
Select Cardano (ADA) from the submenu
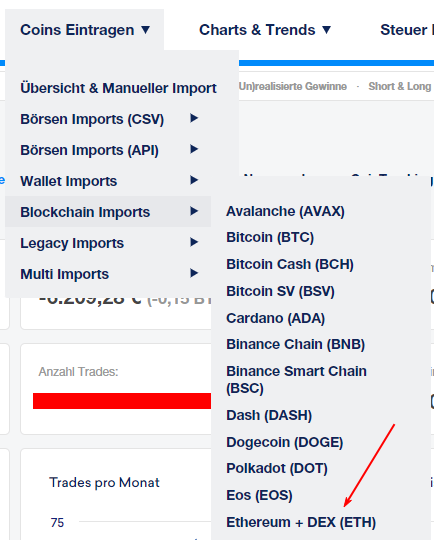(275, 318)
